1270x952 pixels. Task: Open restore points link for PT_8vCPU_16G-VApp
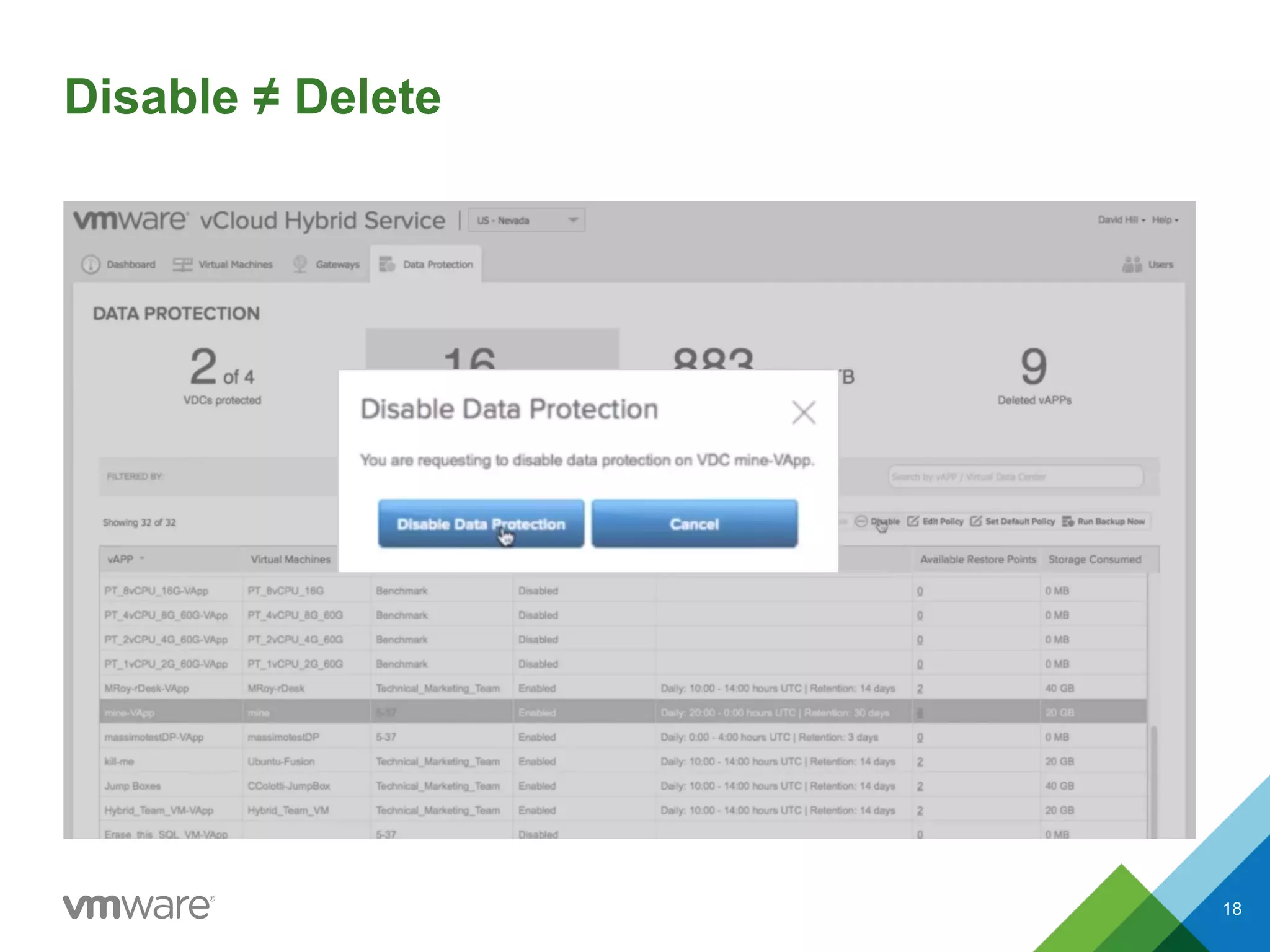point(920,591)
